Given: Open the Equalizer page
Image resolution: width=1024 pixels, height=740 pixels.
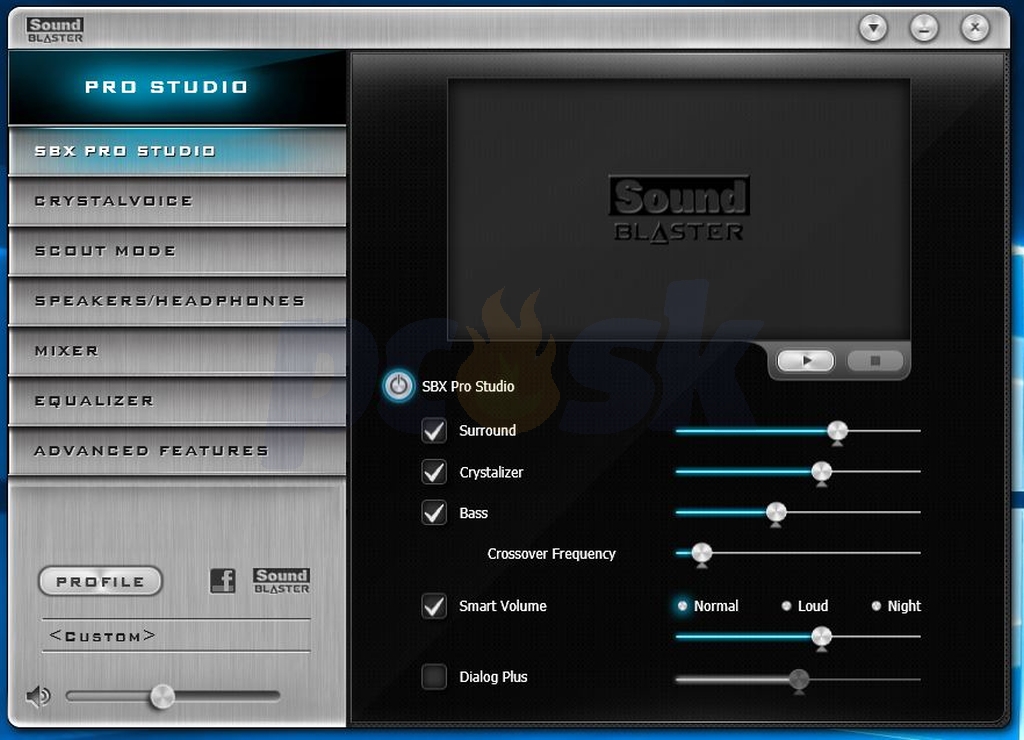Looking at the screenshot, I should (x=177, y=401).
